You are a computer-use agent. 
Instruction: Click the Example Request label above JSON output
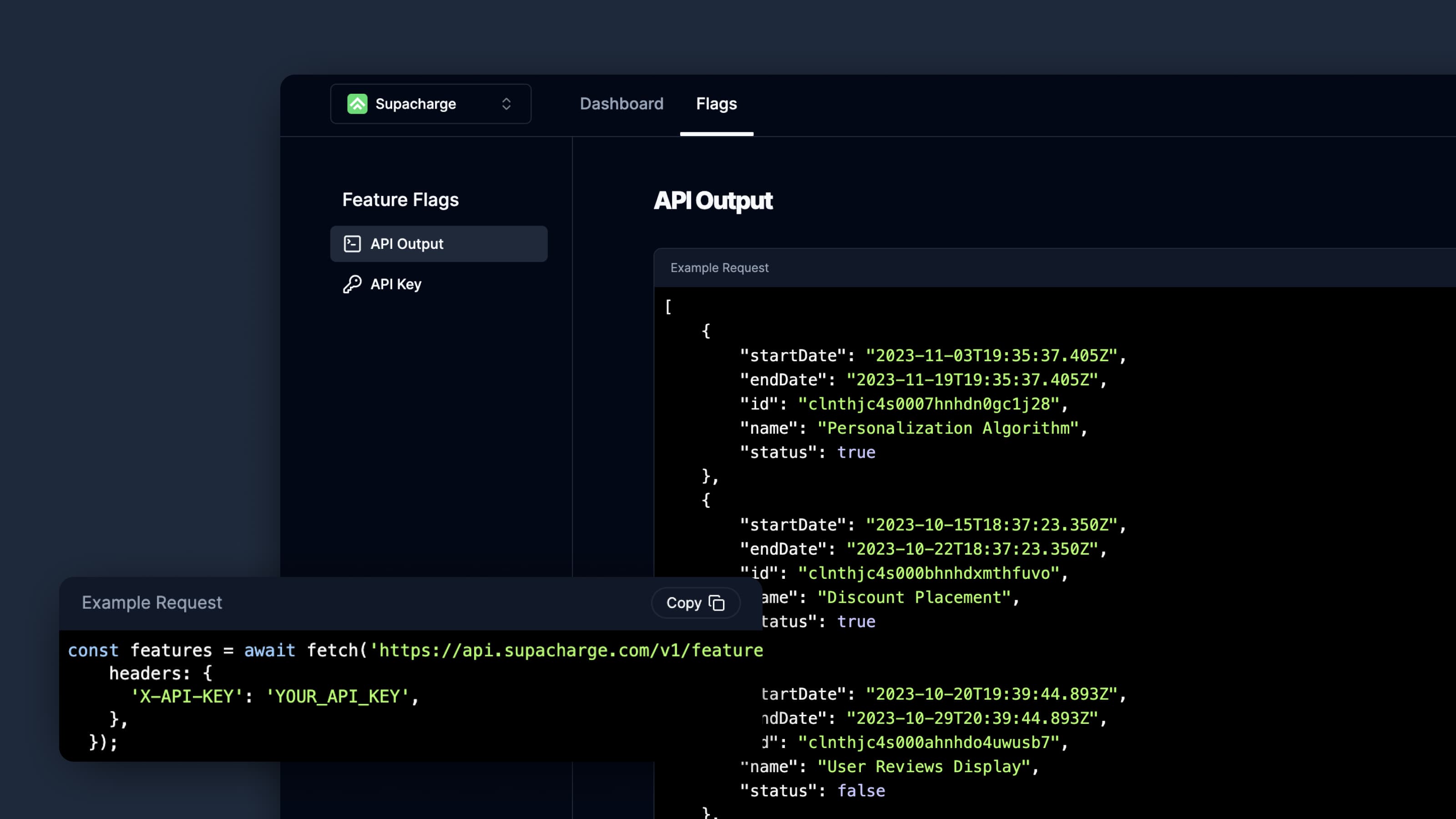point(719,268)
